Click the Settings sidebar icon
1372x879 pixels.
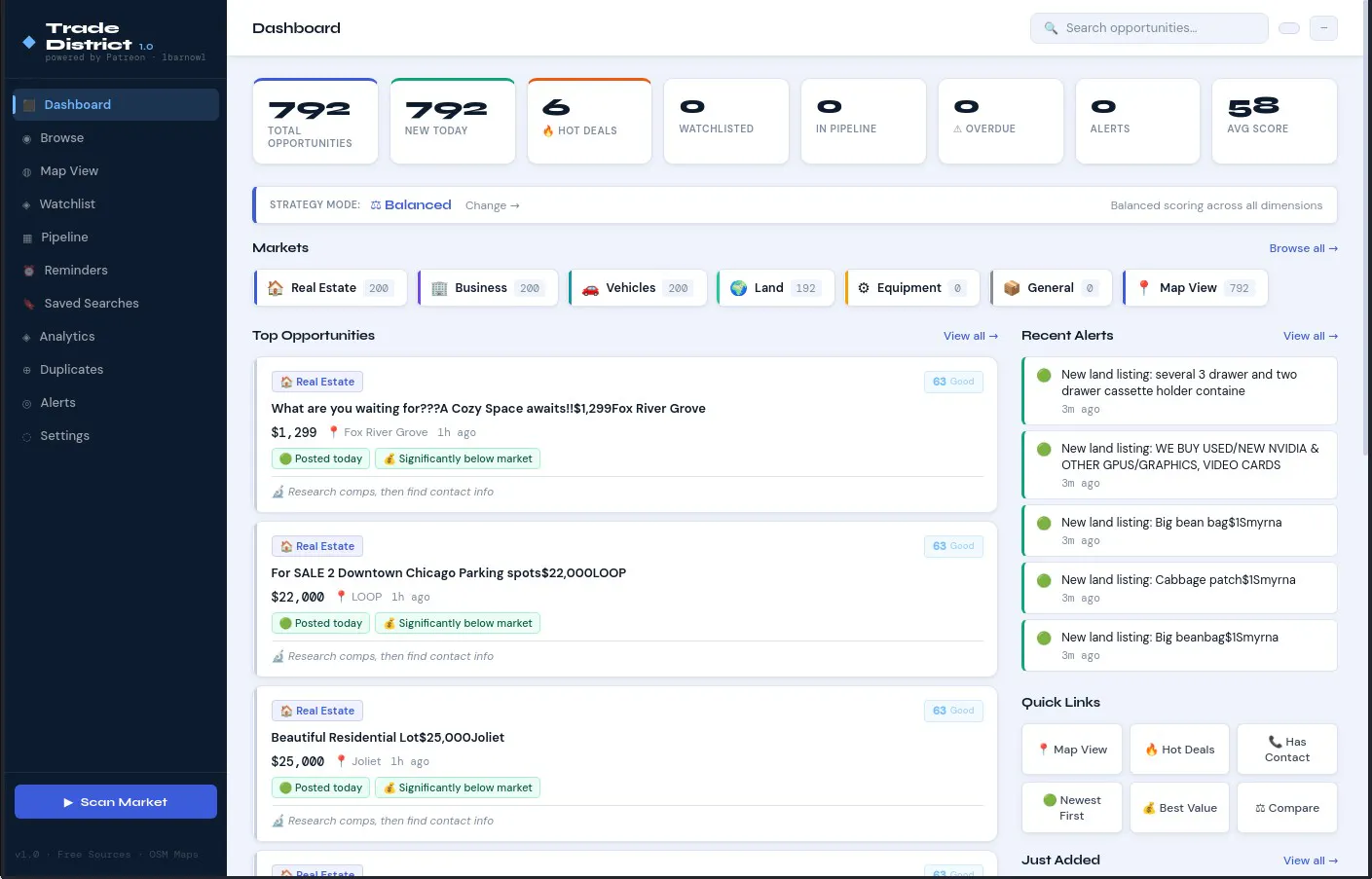click(x=27, y=437)
